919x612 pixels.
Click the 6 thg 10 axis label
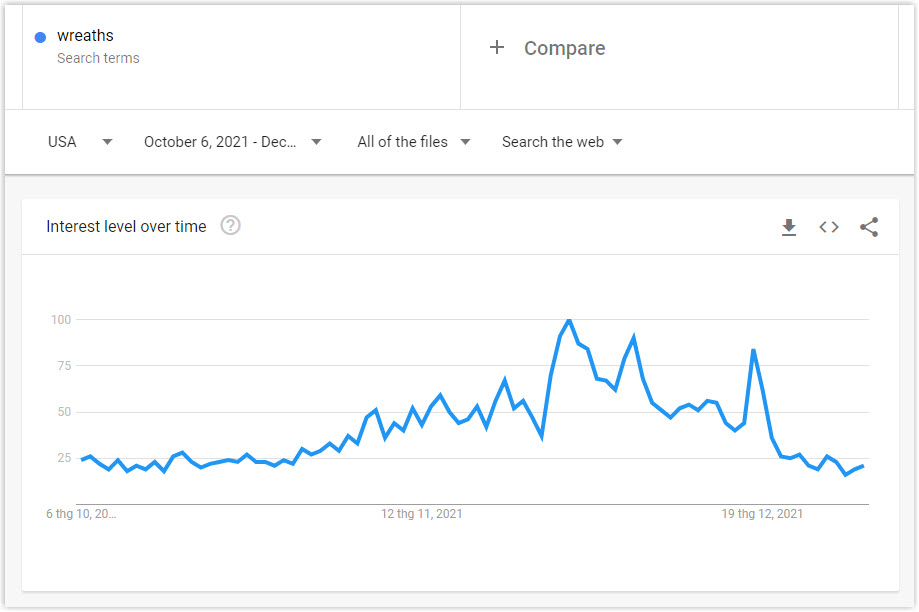81,514
